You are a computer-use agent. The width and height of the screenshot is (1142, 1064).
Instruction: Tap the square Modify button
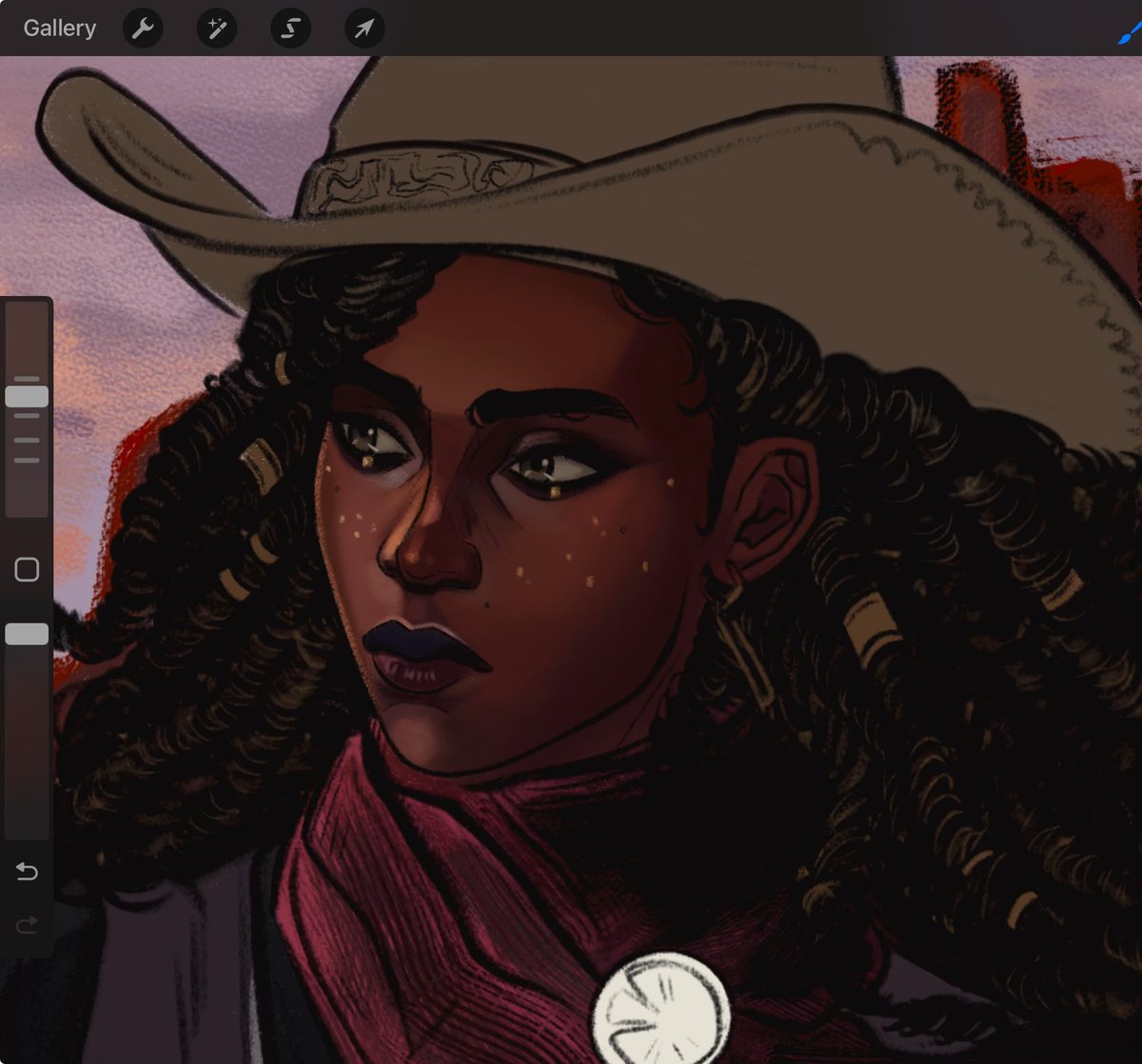(x=27, y=569)
